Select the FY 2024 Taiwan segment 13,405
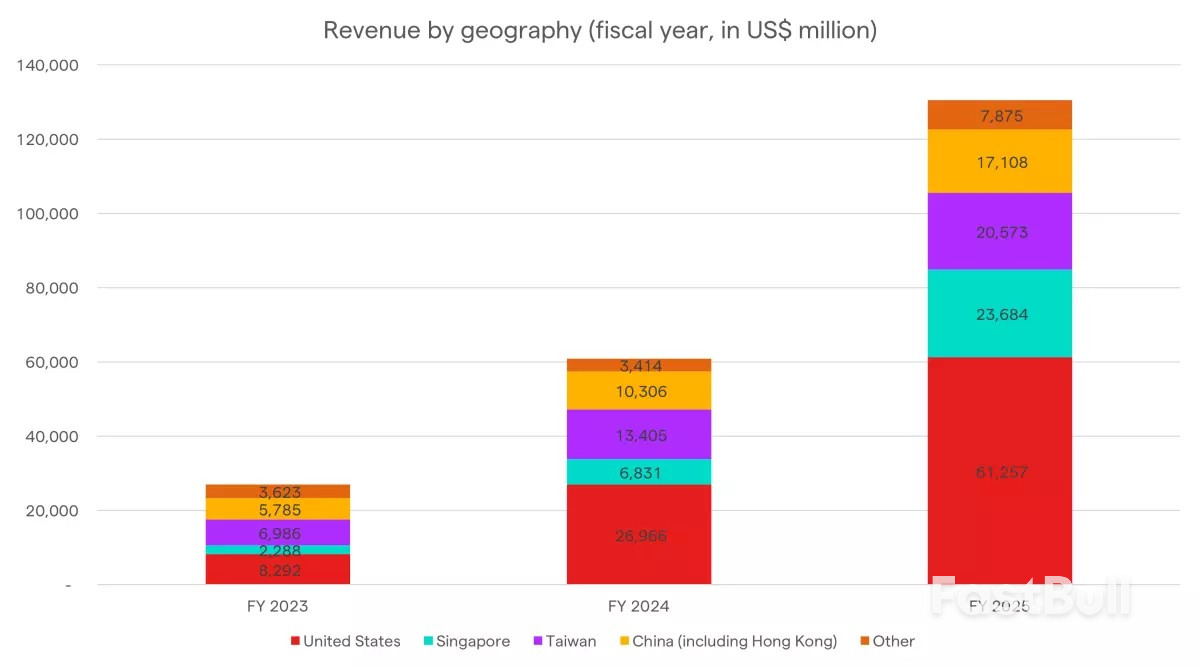The height and width of the screenshot is (666, 1200). point(638,434)
